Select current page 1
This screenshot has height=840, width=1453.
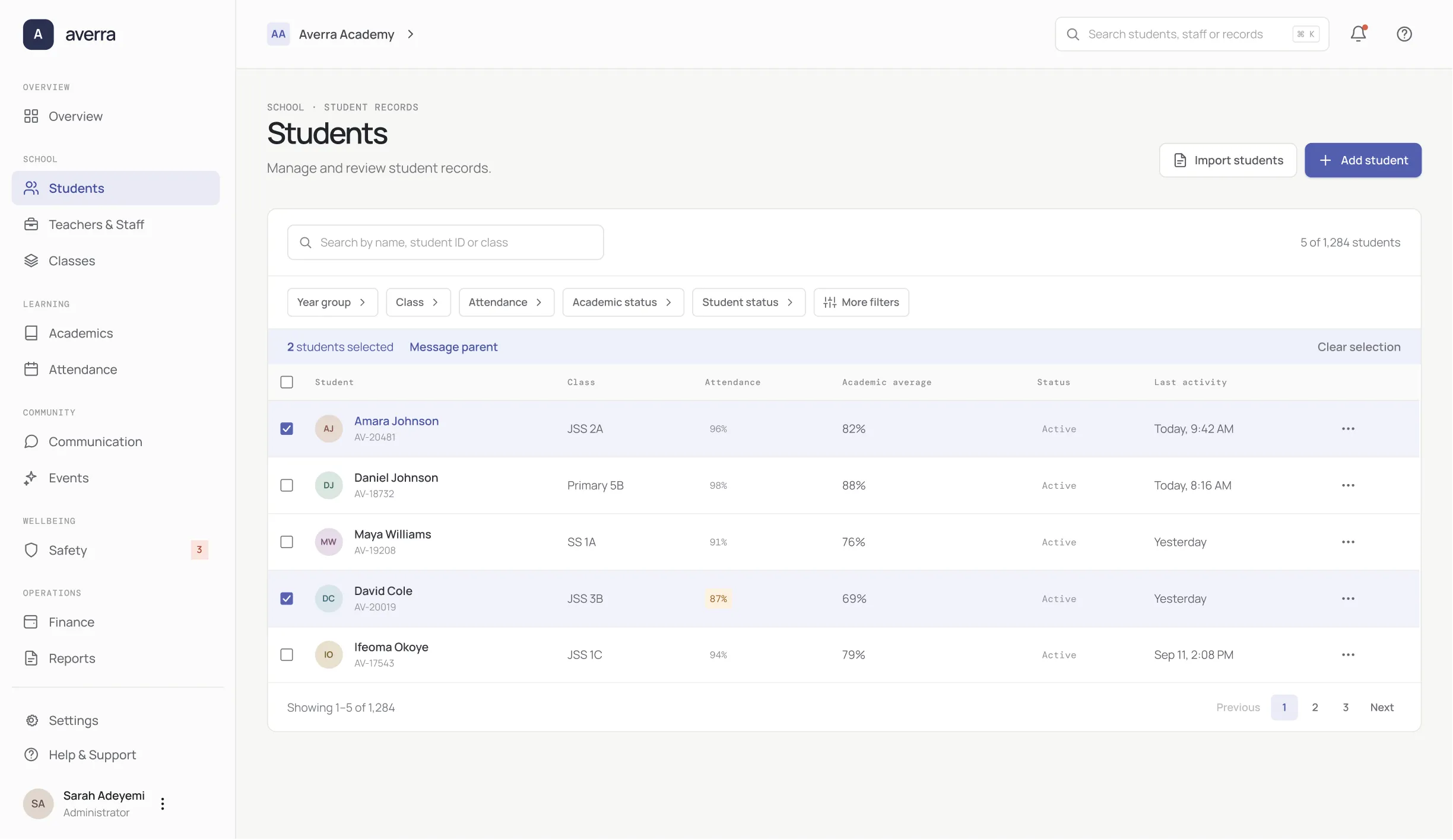(1284, 707)
